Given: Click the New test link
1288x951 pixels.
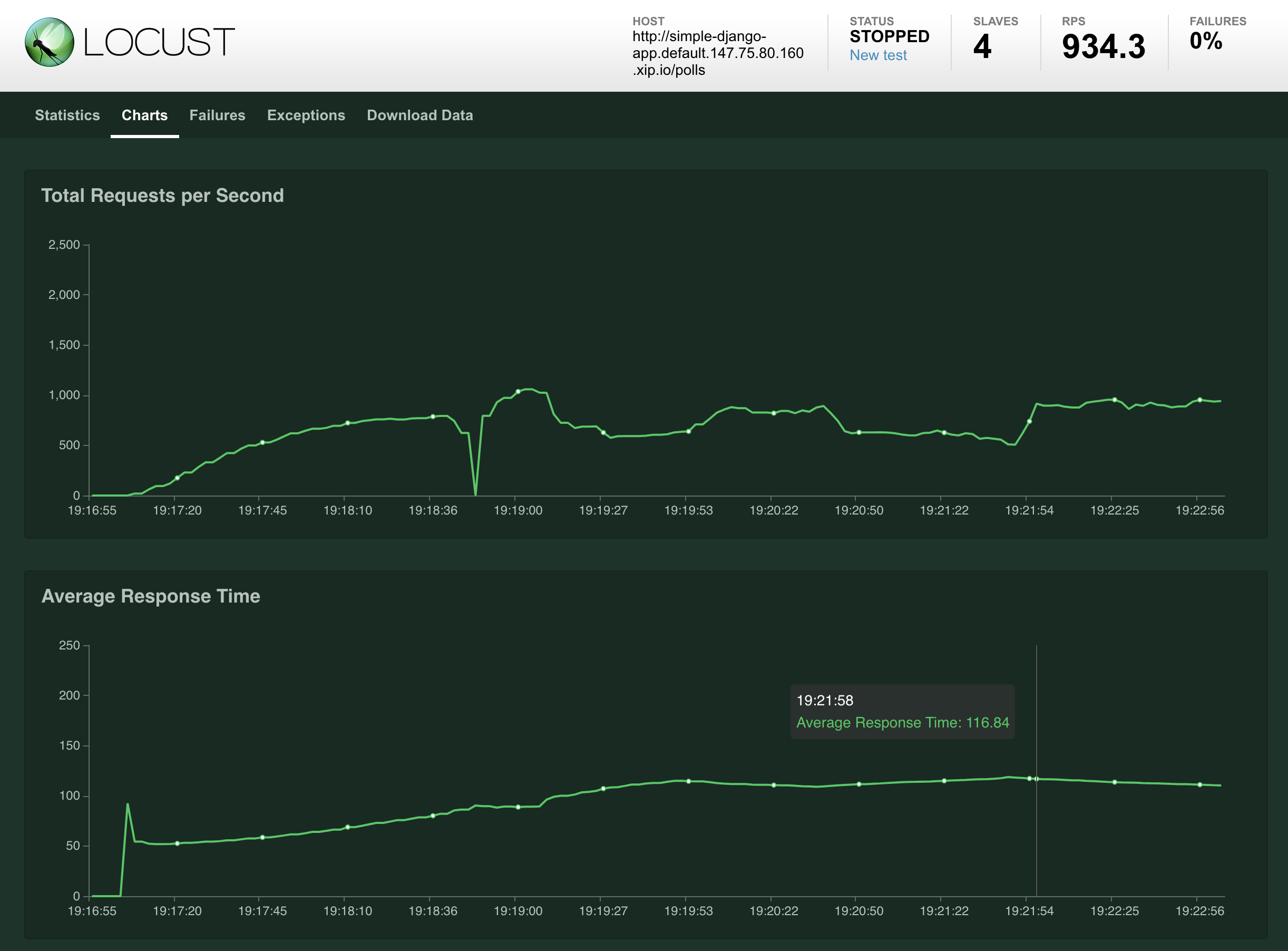Looking at the screenshot, I should (877, 55).
